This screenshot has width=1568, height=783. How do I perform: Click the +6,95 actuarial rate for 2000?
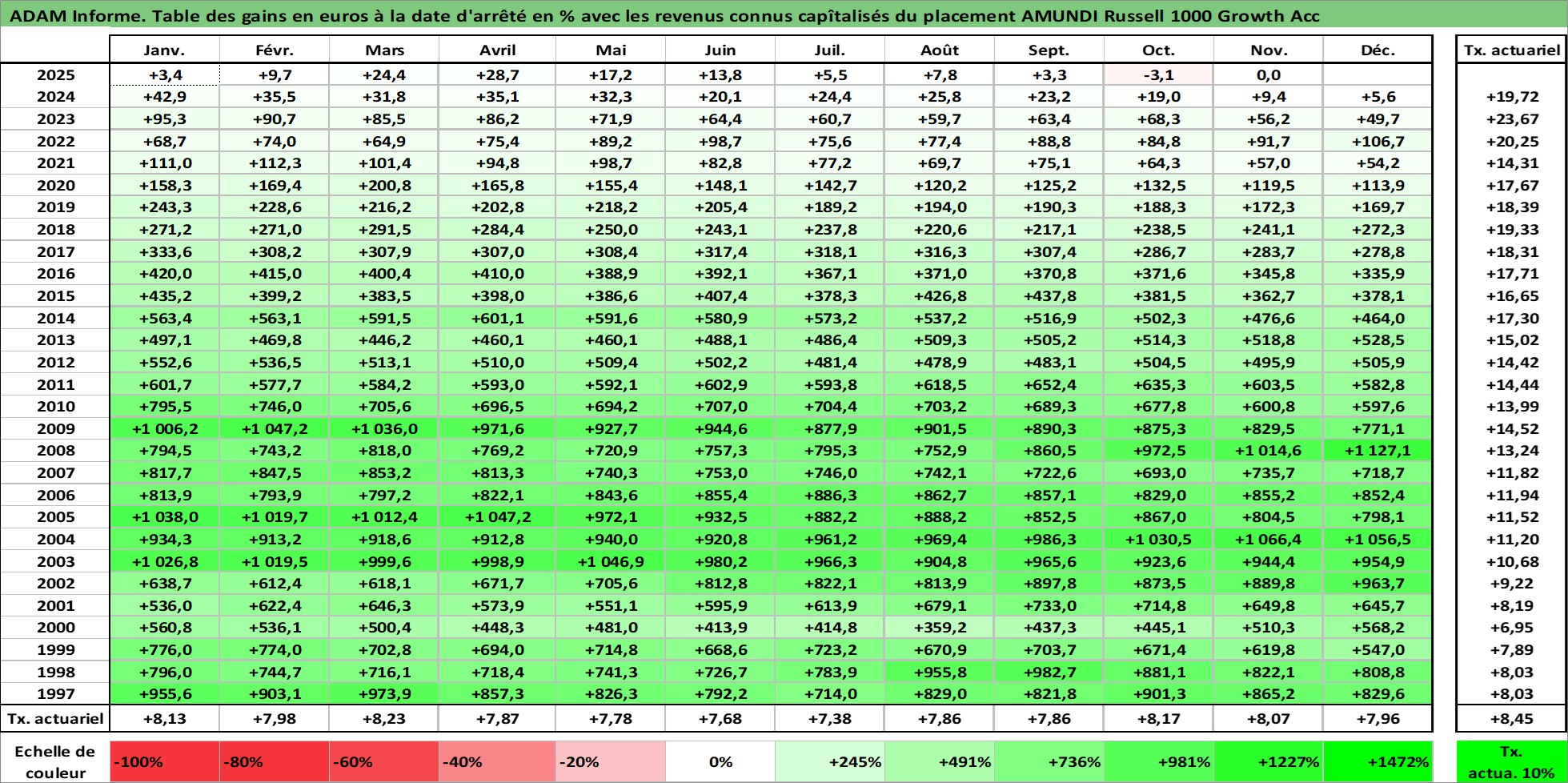[1511, 628]
